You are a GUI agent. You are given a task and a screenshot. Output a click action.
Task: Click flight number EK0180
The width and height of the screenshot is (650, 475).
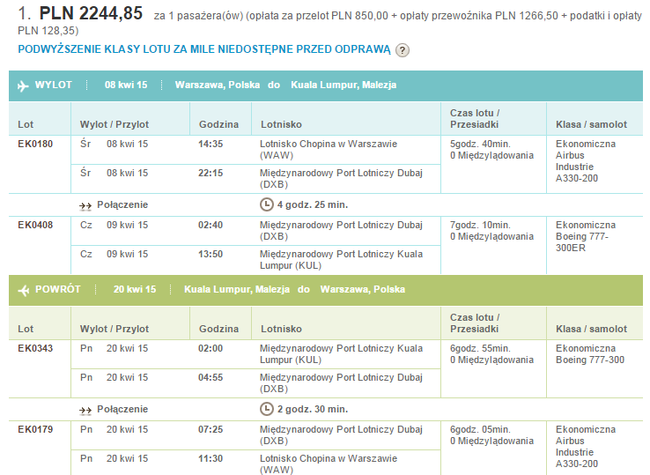pyautogui.click(x=35, y=144)
